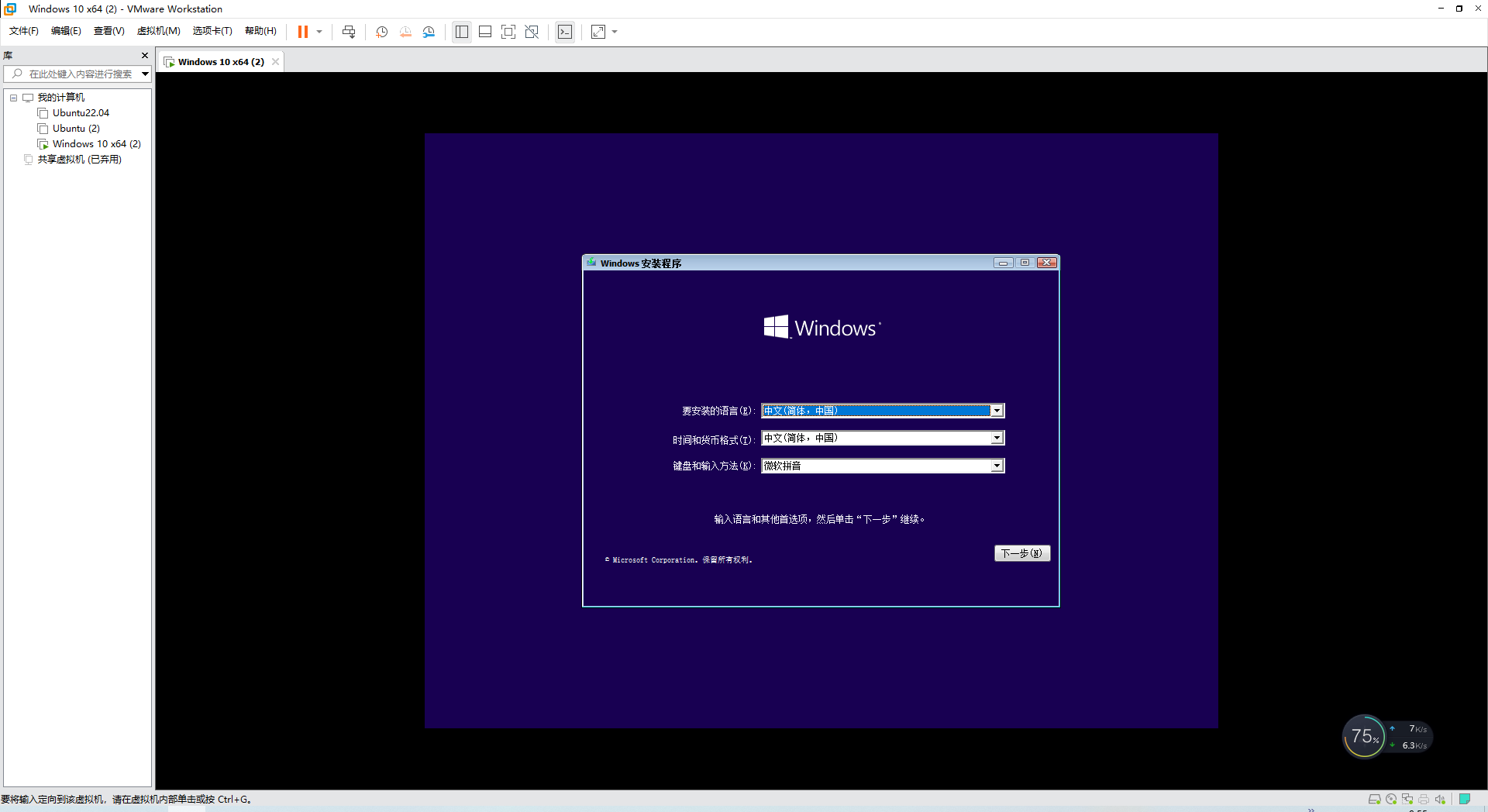Open the 选项卡(T) menu
Screen dimensions: 1488x812
coord(212,31)
